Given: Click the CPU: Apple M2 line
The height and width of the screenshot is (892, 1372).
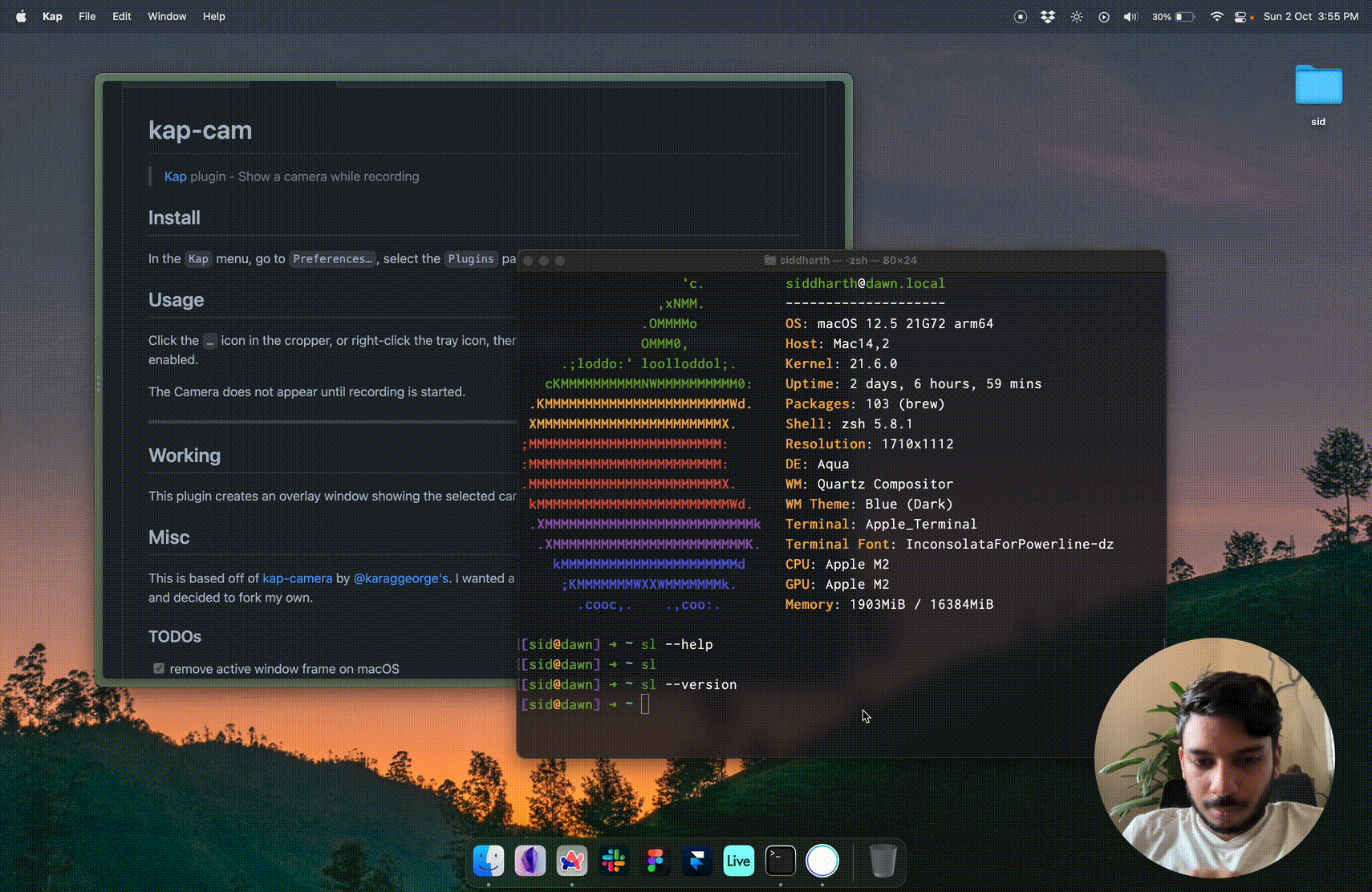Looking at the screenshot, I should [837, 564].
